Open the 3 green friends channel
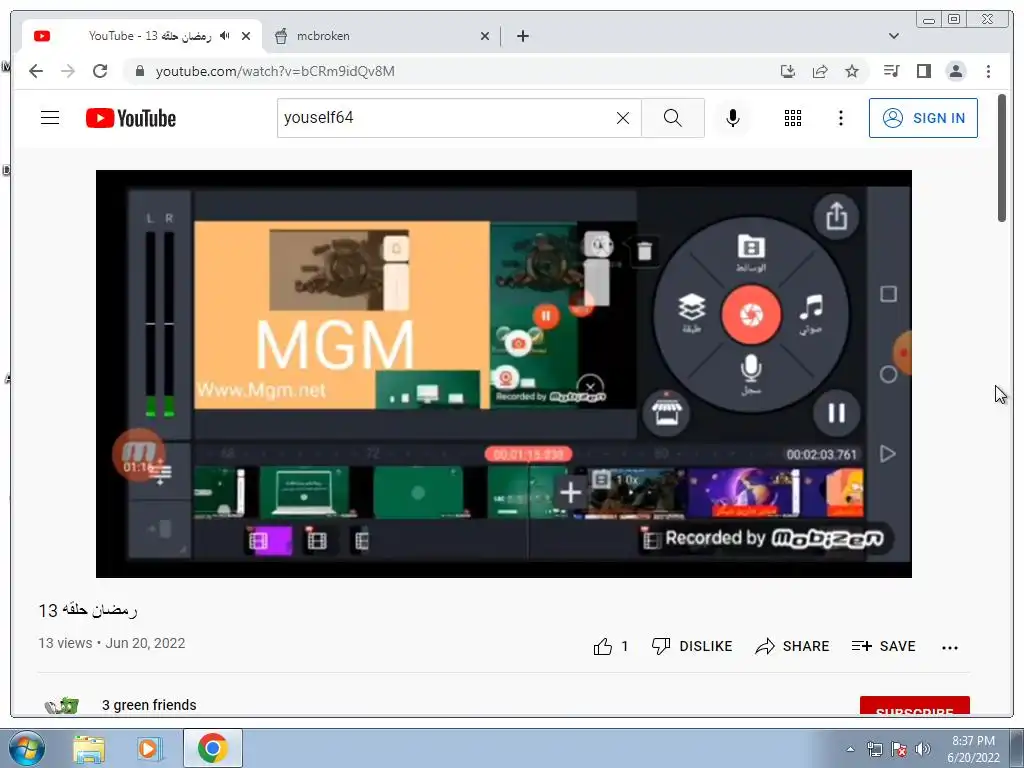 (149, 705)
